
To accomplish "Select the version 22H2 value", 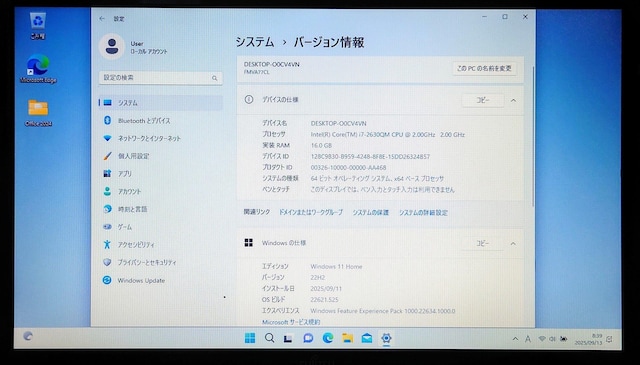I will pyautogui.click(x=318, y=278).
